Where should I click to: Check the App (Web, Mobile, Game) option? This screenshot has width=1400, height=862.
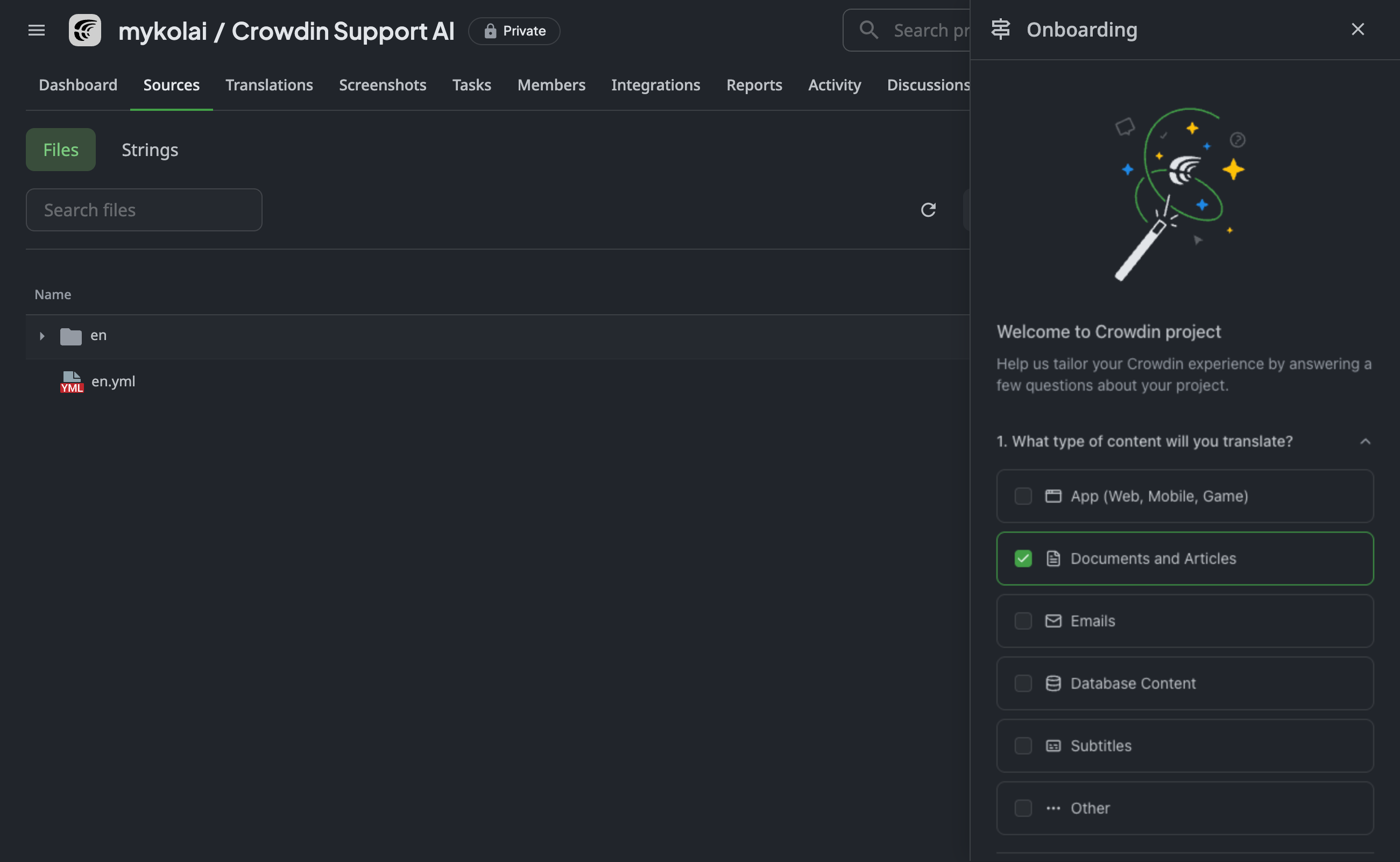pos(1185,496)
